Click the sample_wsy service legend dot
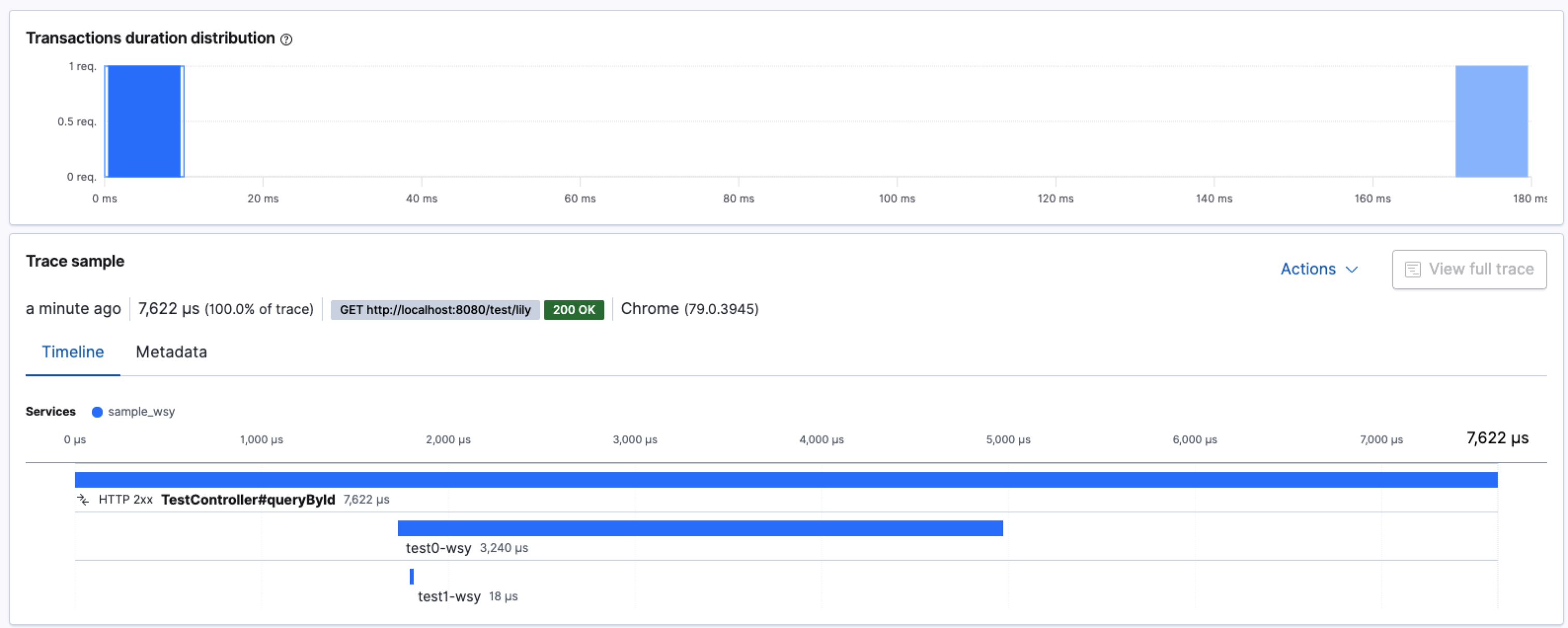Image resolution: width=1568 pixels, height=628 pixels. [x=97, y=412]
